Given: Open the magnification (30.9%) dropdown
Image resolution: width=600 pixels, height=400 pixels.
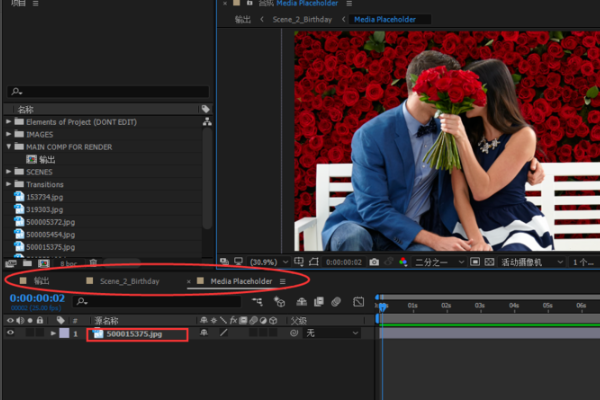Looking at the screenshot, I should [263, 261].
